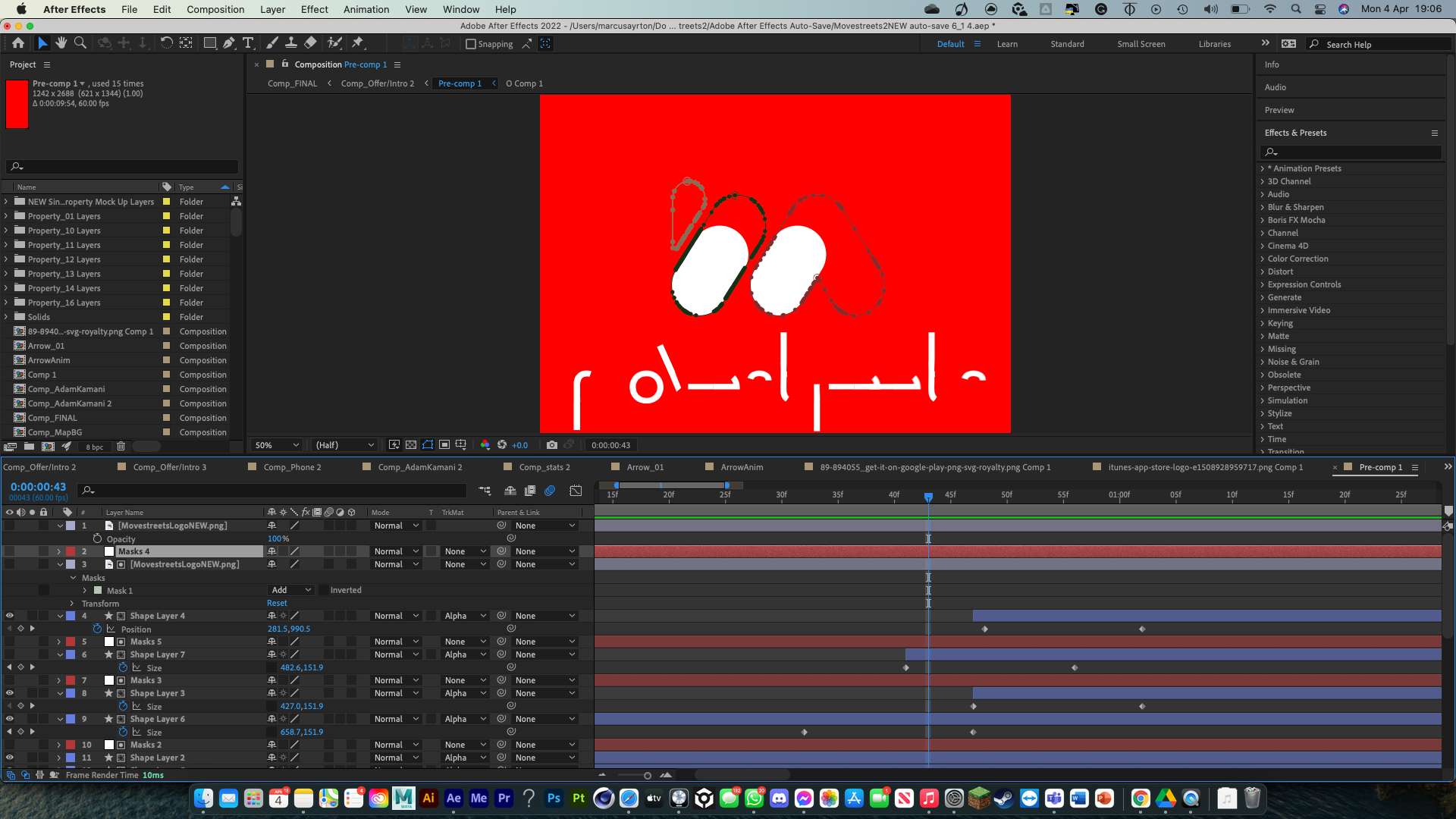Screen dimensions: 1456x819
Task: Create a new folder in Project panel
Action: pos(29,447)
